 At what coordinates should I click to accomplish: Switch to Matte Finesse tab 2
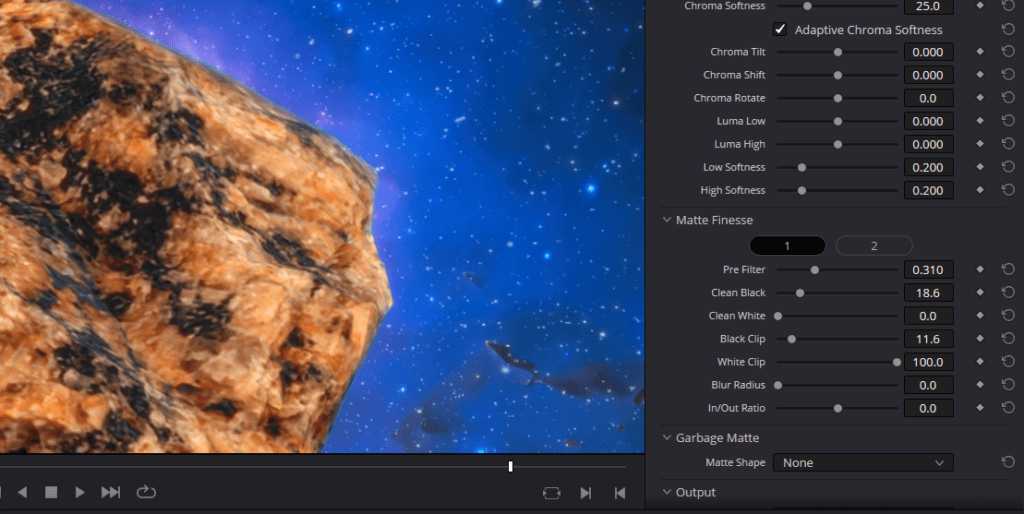pos(874,246)
